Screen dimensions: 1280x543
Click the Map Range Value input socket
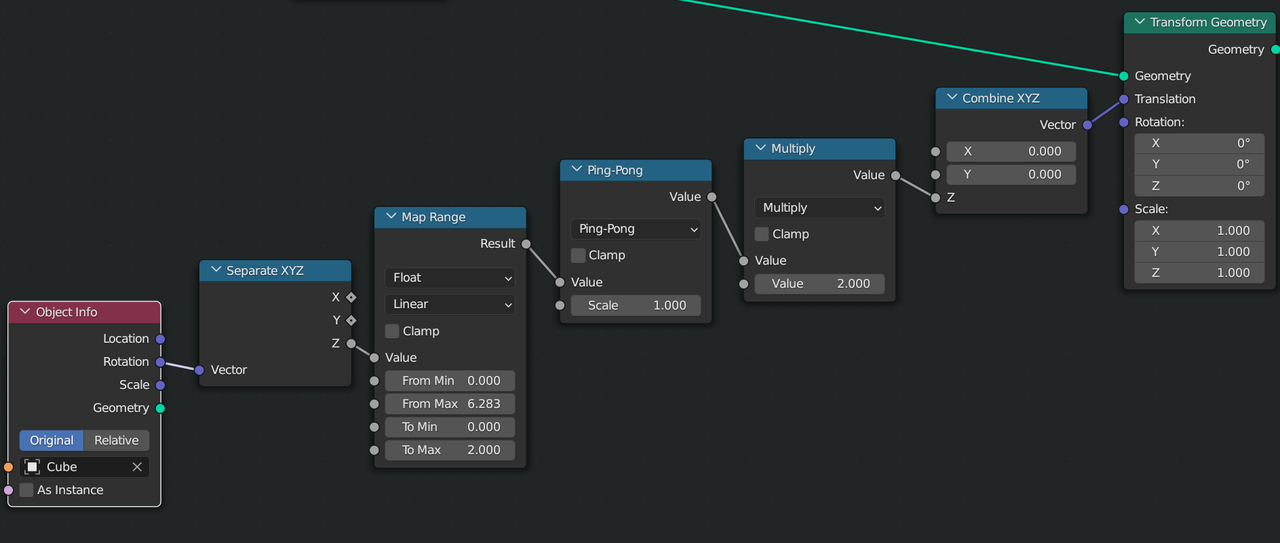coord(375,358)
